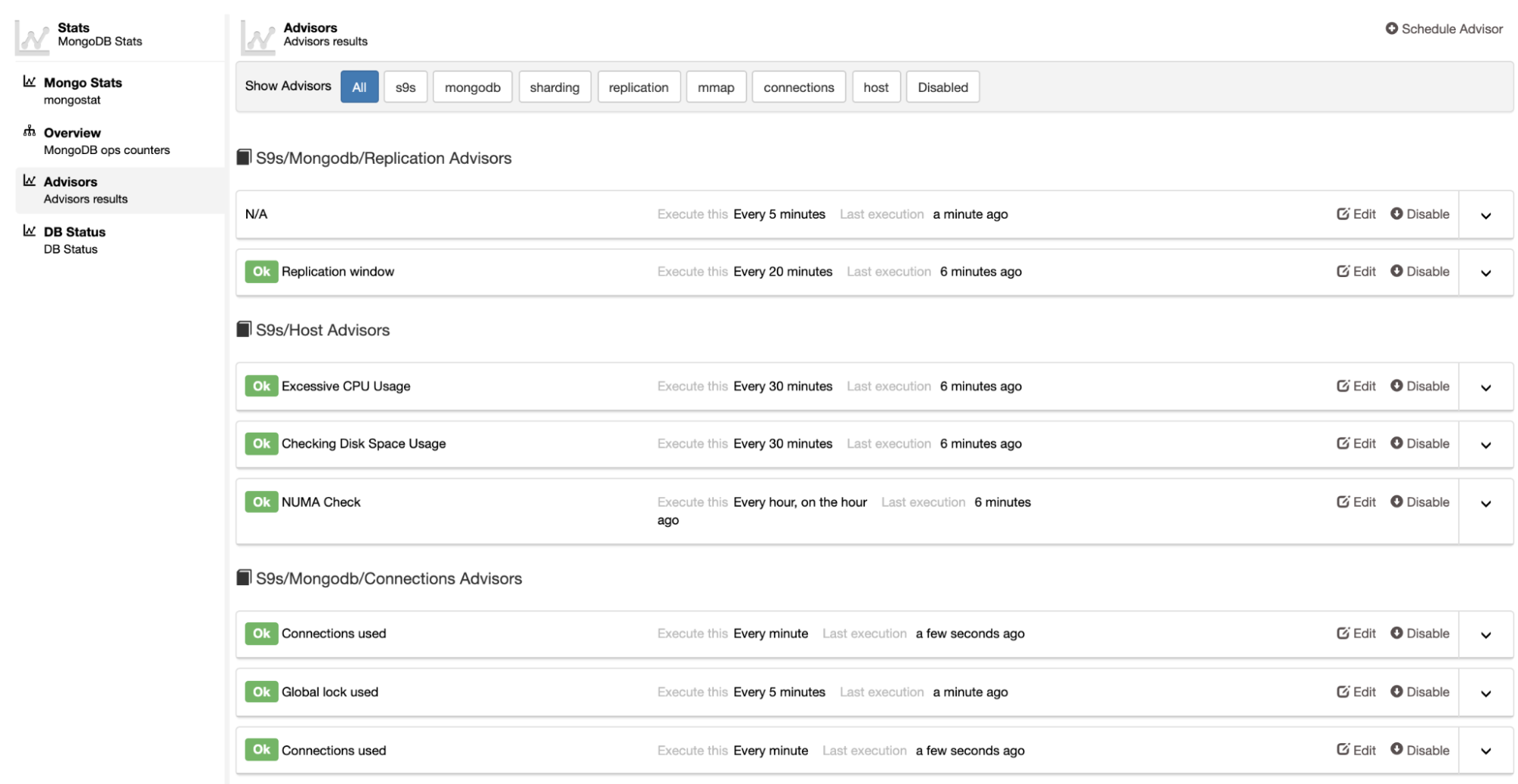This screenshot has width=1518, height=784.
Task: Edit the Replication window advisor
Action: coord(1356,272)
